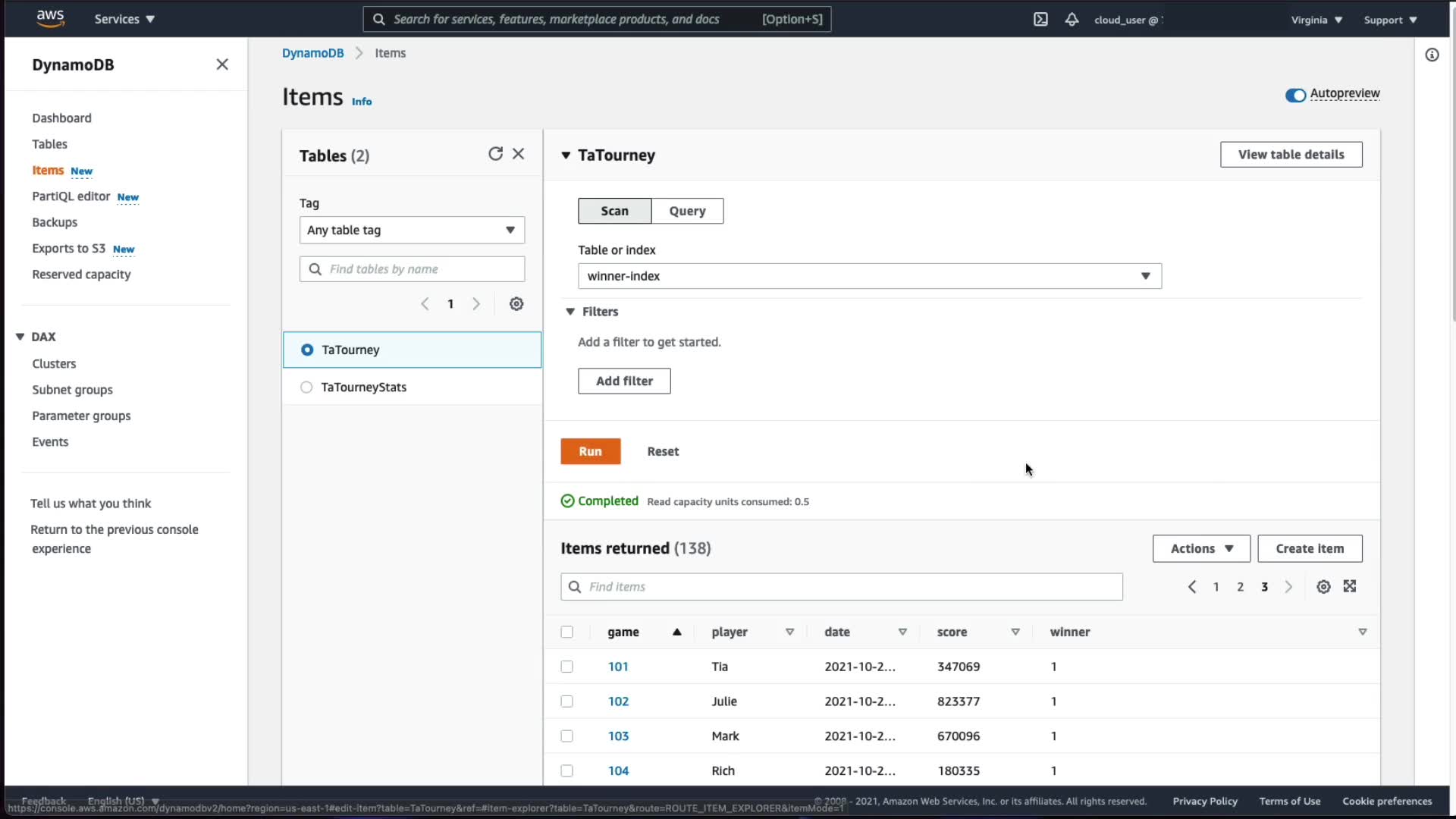Open game 103 item link
1456x819 pixels.
[618, 736]
